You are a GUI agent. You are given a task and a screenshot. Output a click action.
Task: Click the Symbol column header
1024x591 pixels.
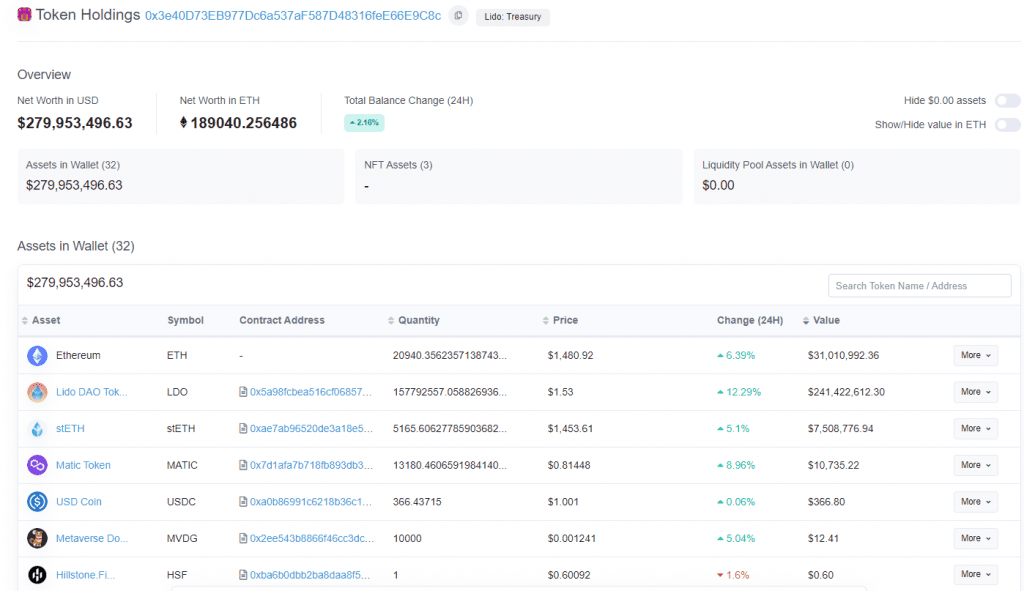(x=185, y=320)
